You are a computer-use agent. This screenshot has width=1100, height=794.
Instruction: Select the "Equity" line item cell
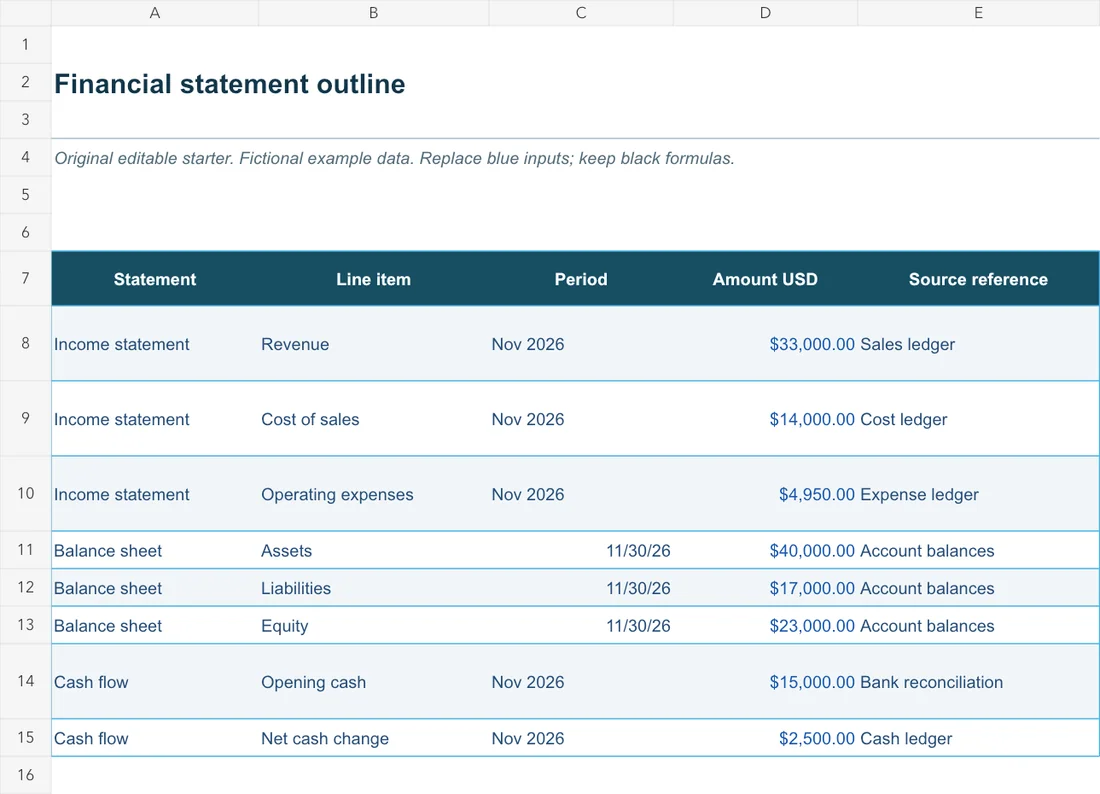[373, 626]
